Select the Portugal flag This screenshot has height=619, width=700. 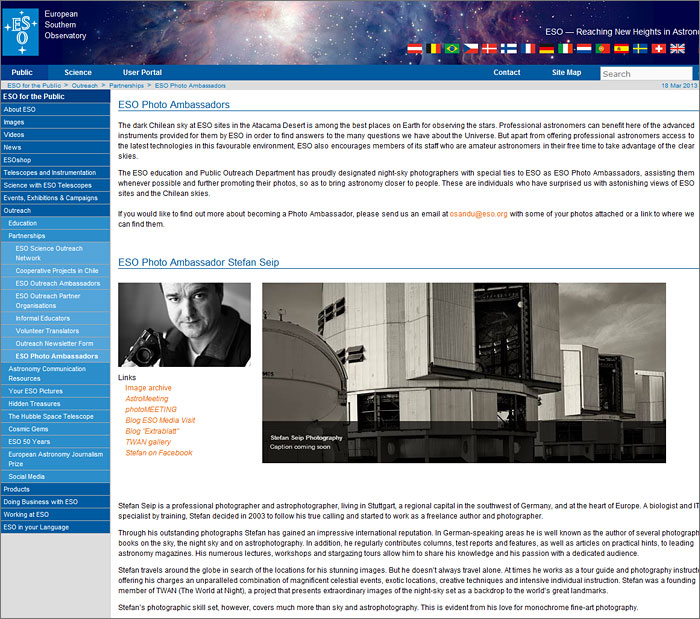603,49
